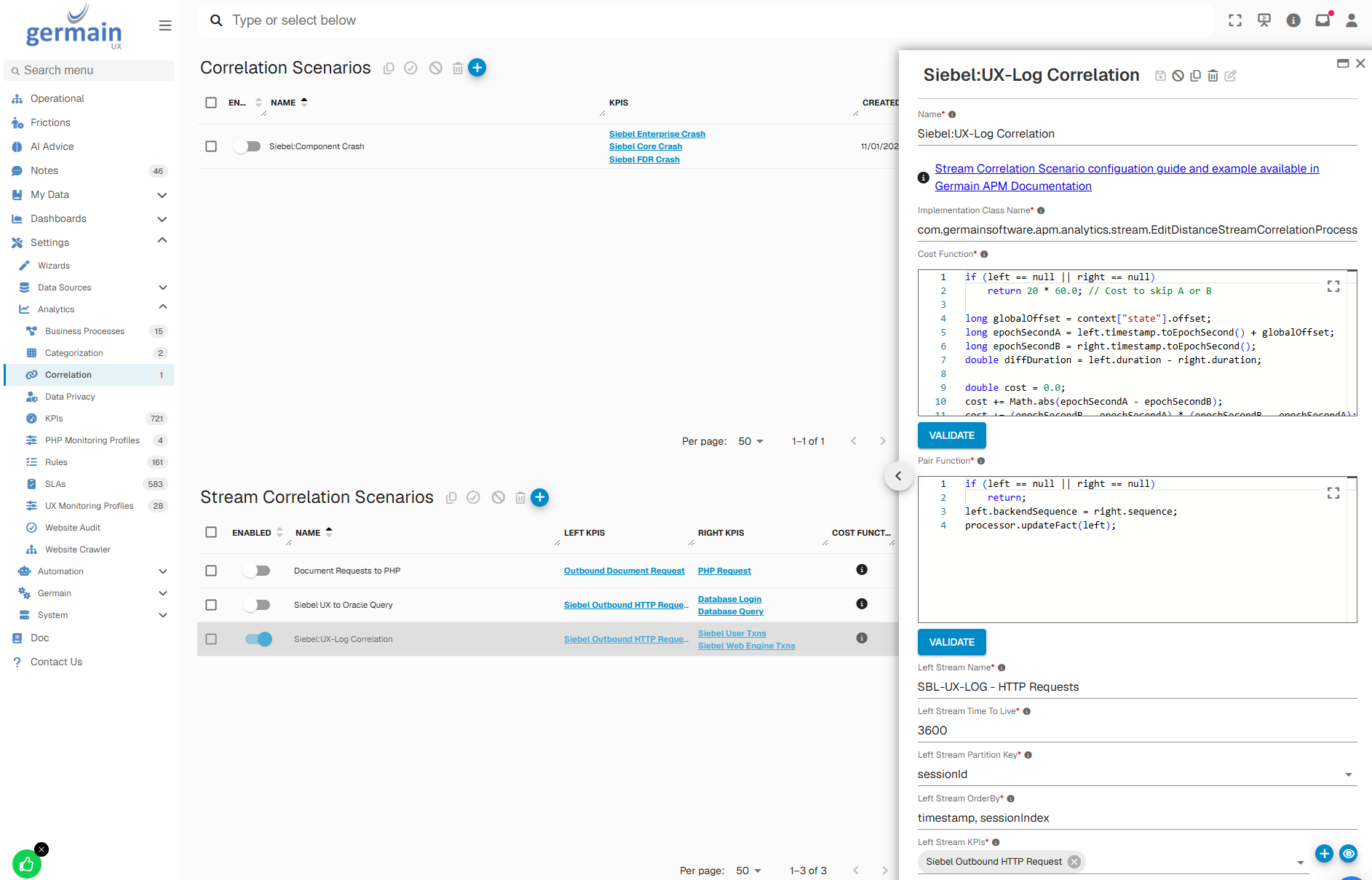This screenshot has height=880, width=1372.
Task: Expand Pair Function editor to fullscreen
Action: click(x=1333, y=493)
